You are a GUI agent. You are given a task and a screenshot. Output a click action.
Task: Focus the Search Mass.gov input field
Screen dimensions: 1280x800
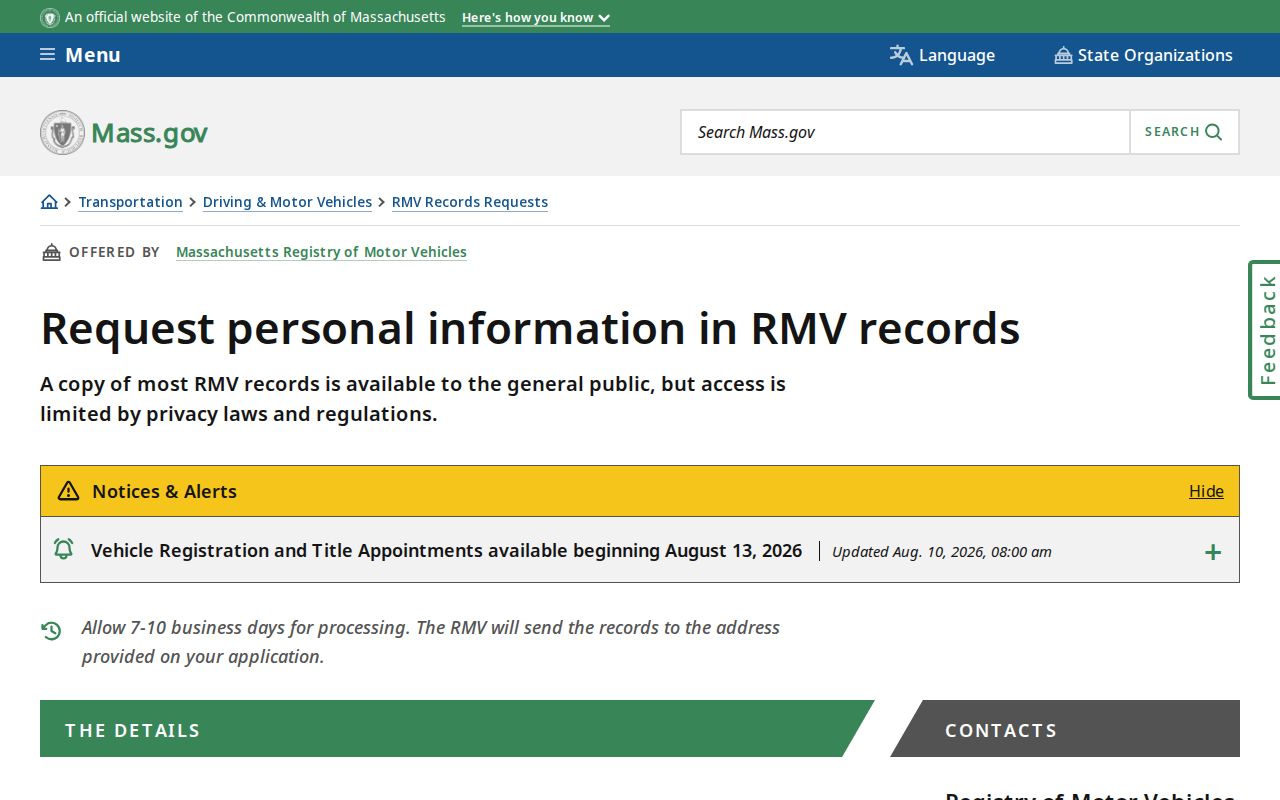point(906,132)
